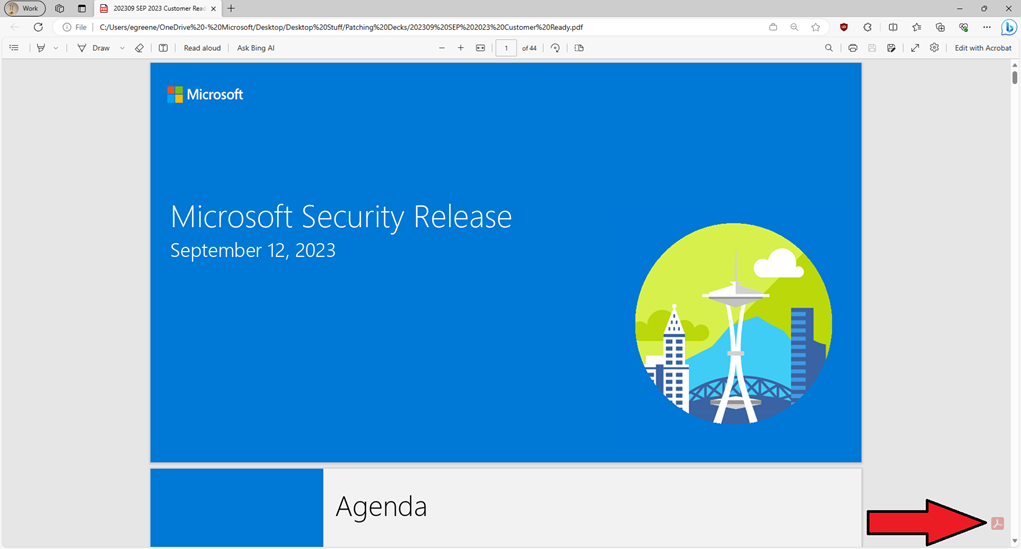
Task: Click the 'of 44' page count text
Action: tap(529, 48)
